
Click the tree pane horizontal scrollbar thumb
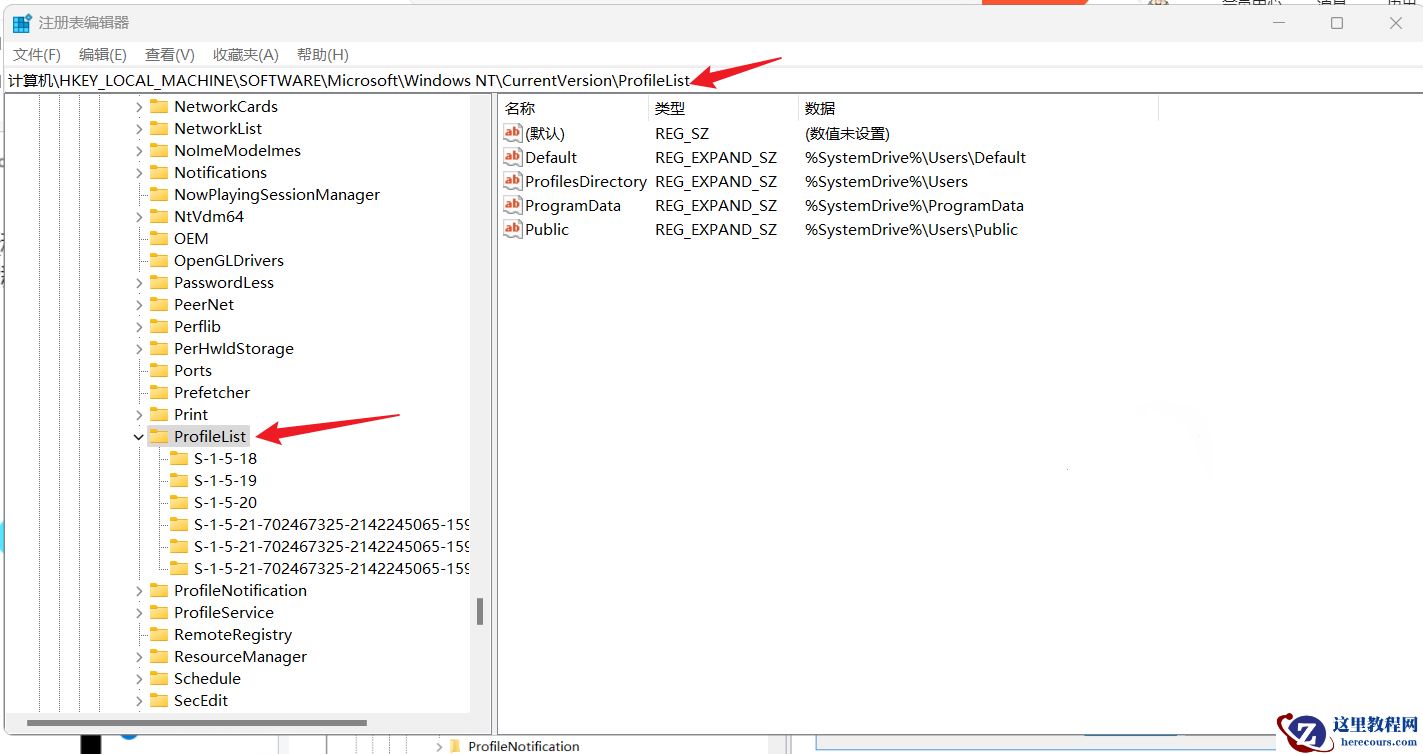(197, 722)
